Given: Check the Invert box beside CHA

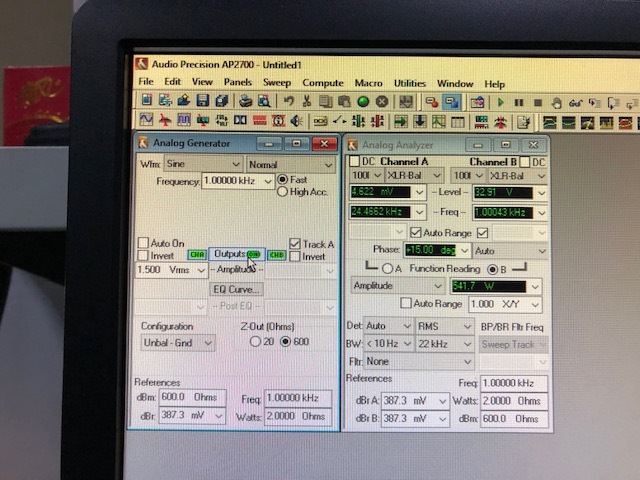Looking at the screenshot, I should pos(143,256).
